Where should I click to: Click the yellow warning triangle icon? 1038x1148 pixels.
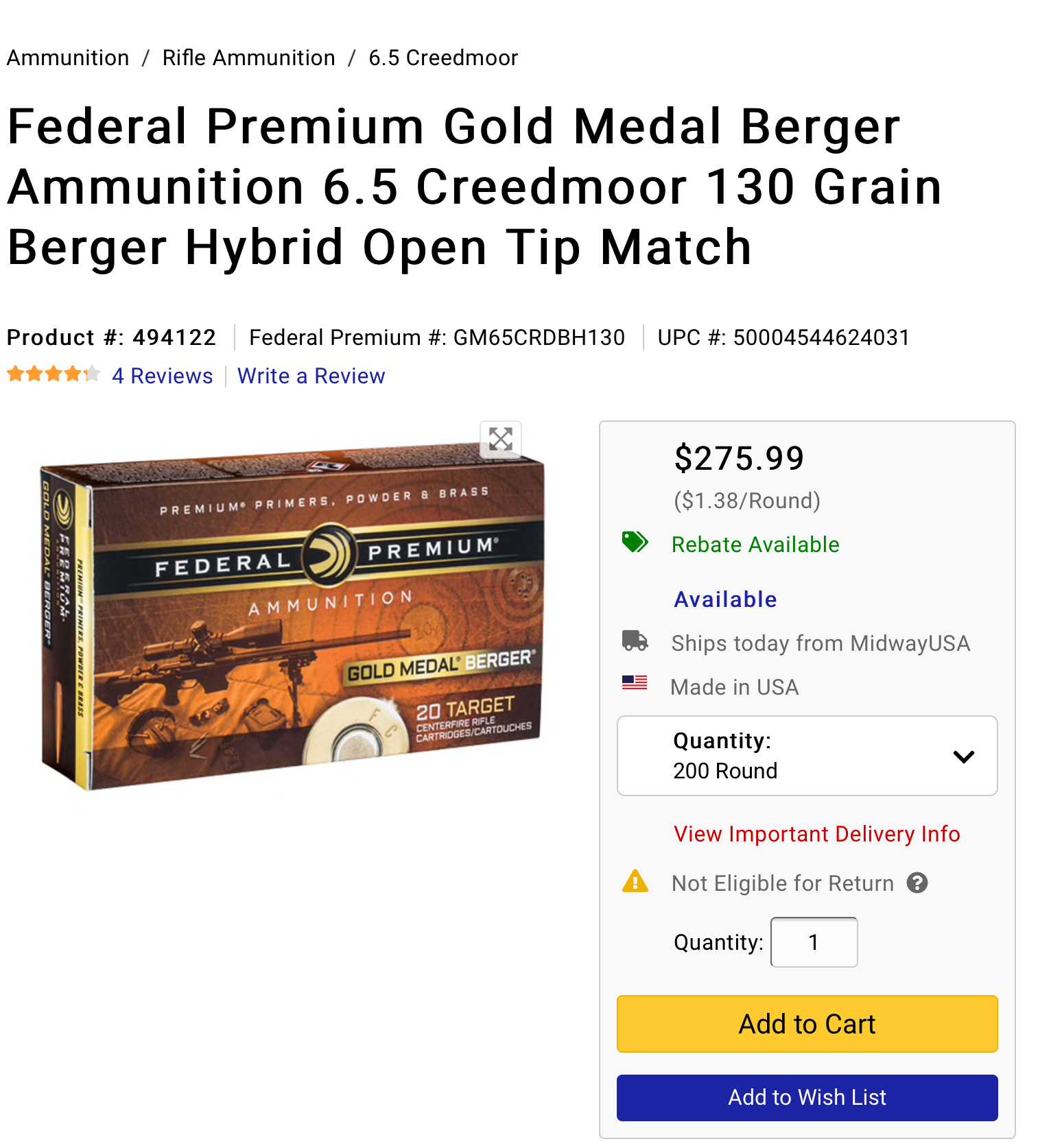click(635, 881)
